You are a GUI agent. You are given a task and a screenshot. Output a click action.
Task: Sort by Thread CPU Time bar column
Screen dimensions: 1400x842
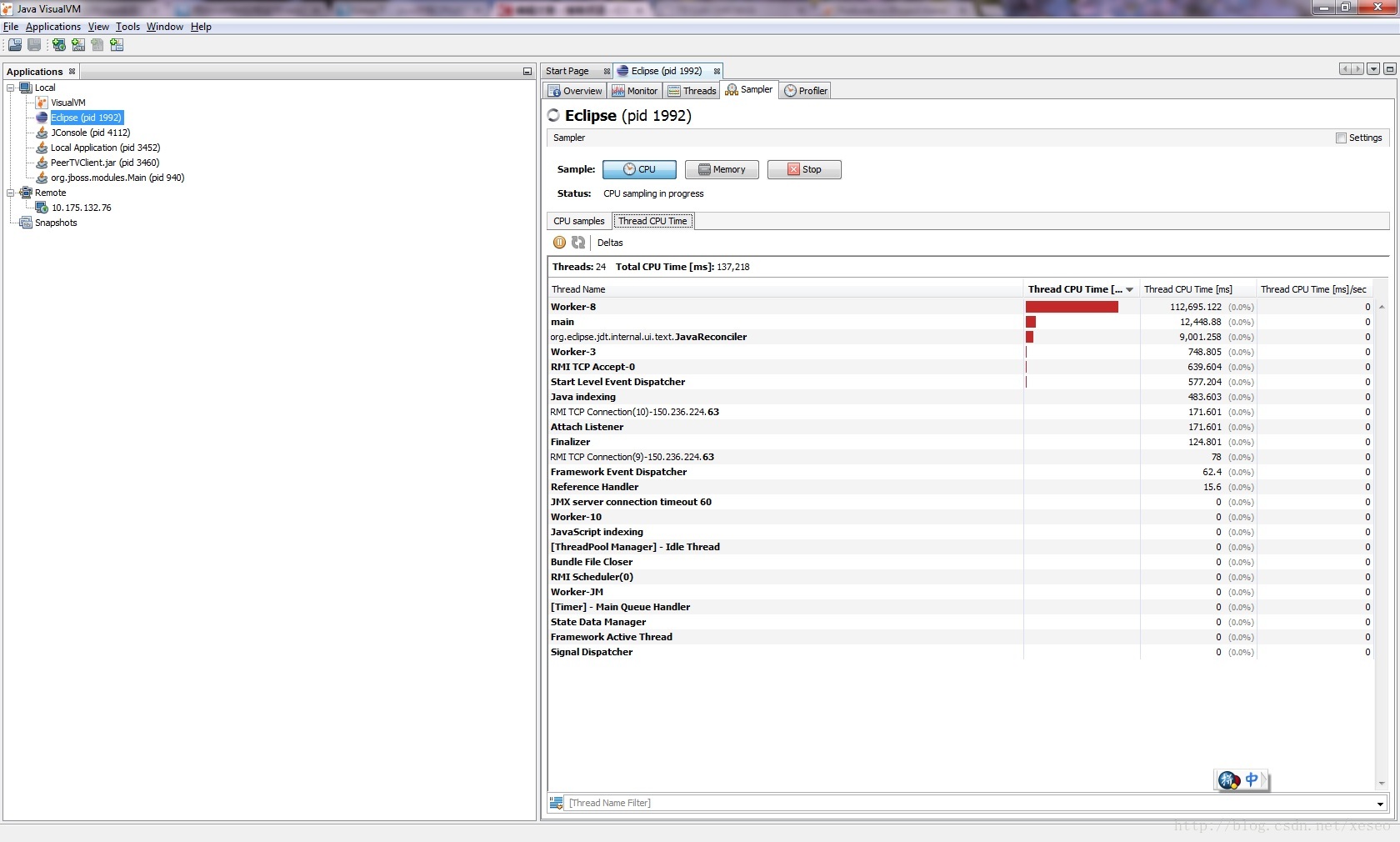coord(1081,289)
